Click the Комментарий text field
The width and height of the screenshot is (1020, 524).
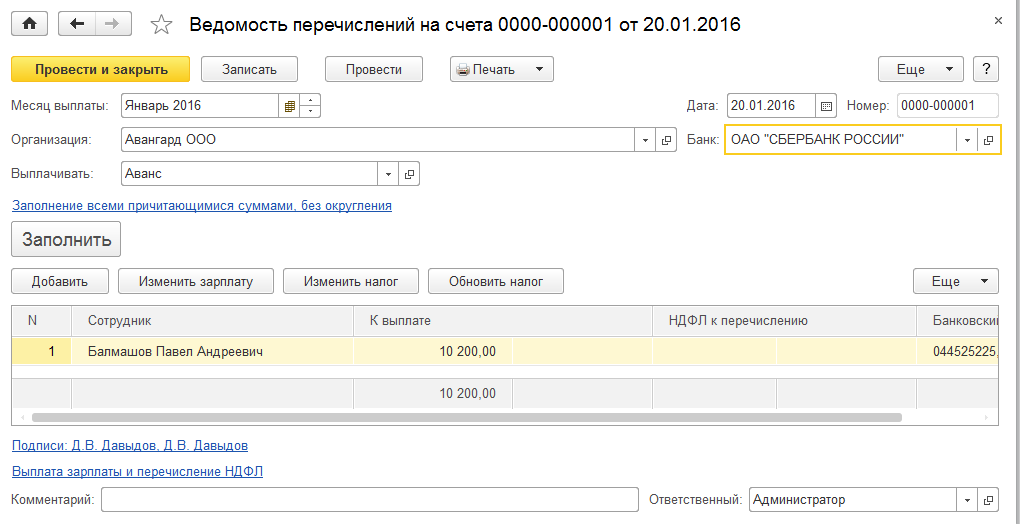tap(369, 500)
